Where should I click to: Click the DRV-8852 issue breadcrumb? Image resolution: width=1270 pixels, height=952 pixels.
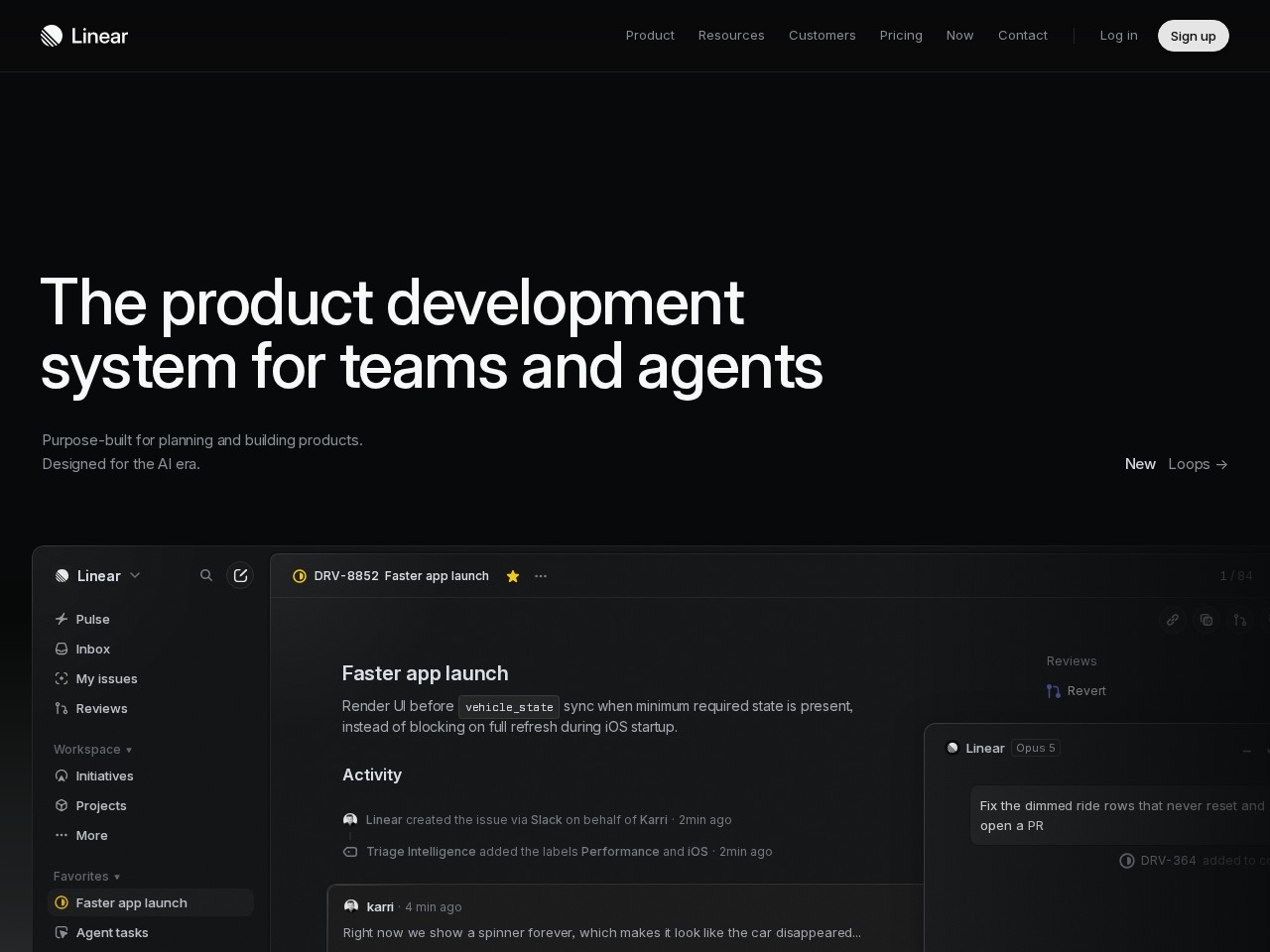(346, 576)
